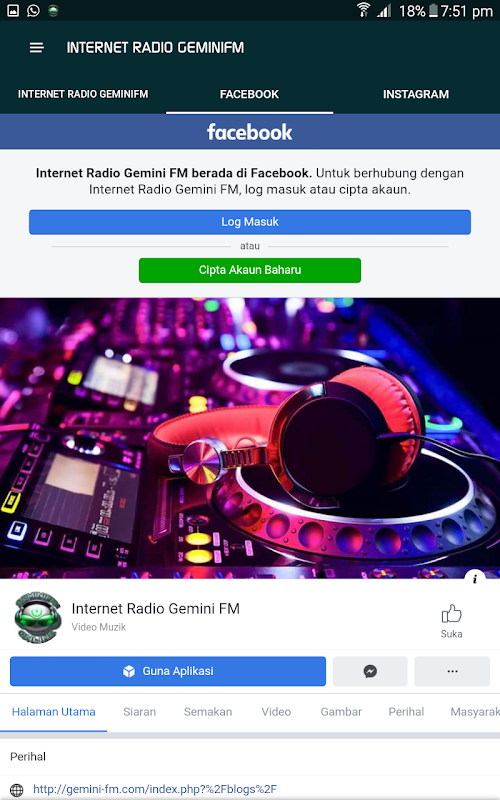Switch to the INSTAGRAM tab

pos(416,94)
